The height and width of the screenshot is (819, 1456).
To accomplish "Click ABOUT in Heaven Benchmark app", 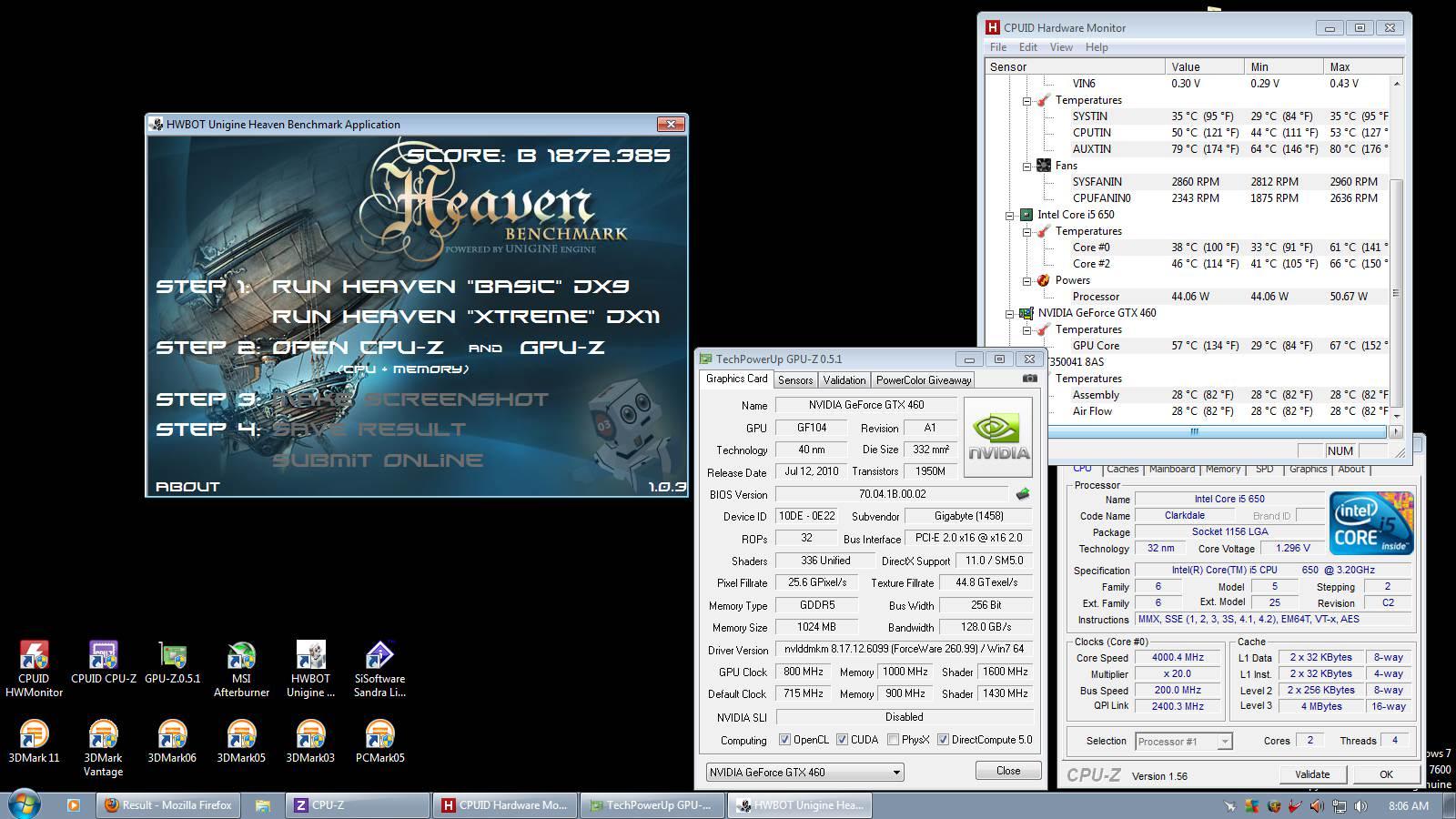I will click(187, 487).
